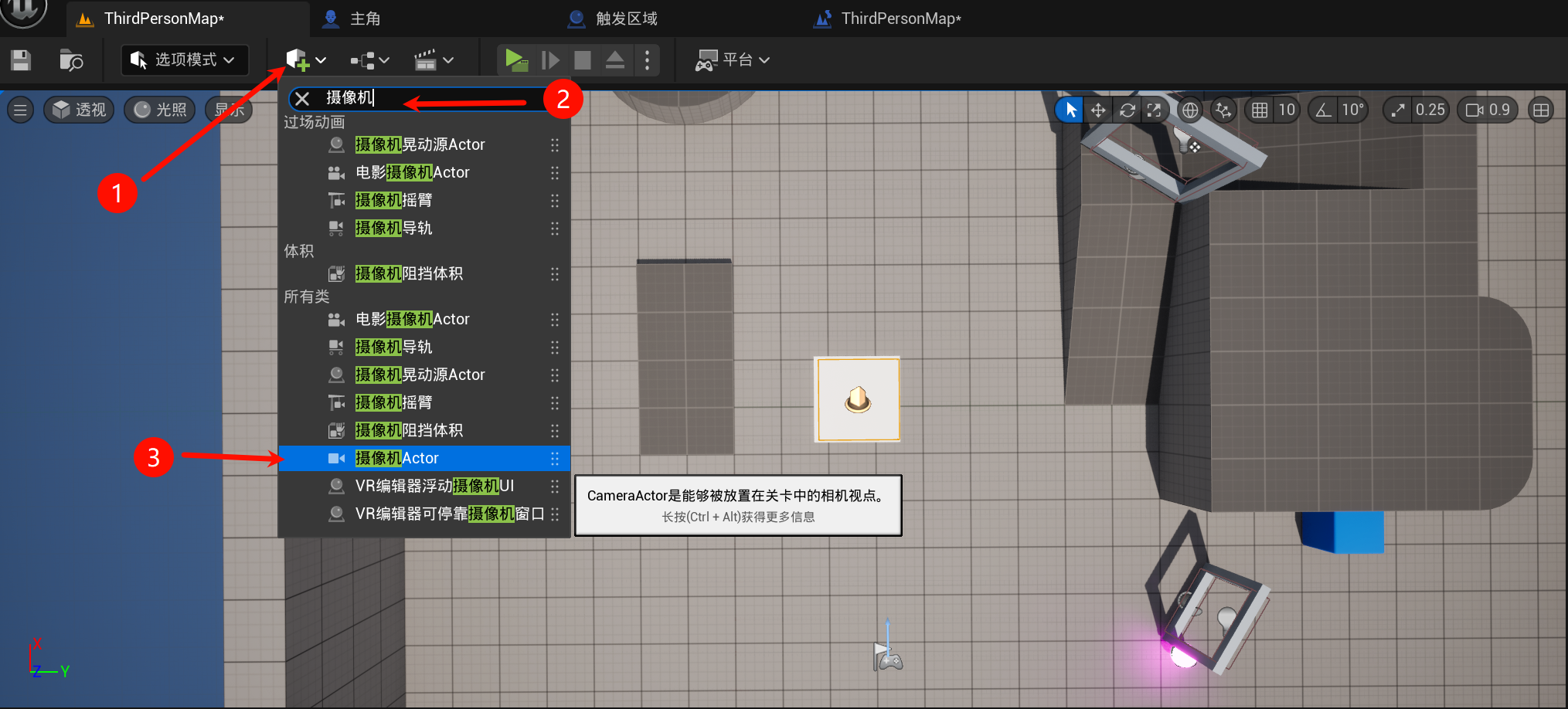The image size is (1568, 709).
Task: Select the scale tool icon
Action: click(x=1155, y=110)
